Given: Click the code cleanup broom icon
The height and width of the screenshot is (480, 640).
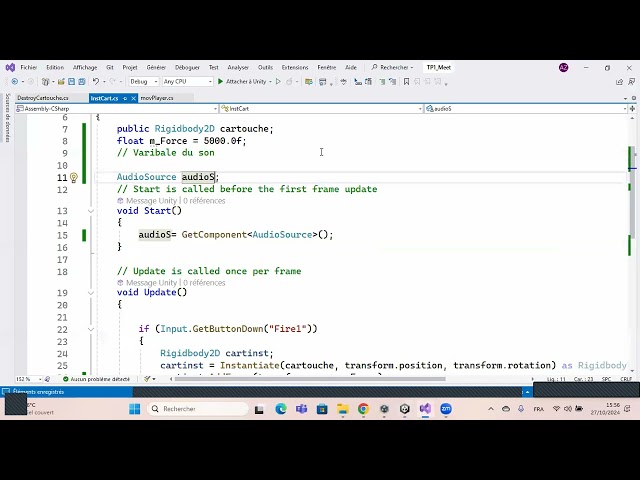Looking at the screenshot, I should [x=147, y=379].
